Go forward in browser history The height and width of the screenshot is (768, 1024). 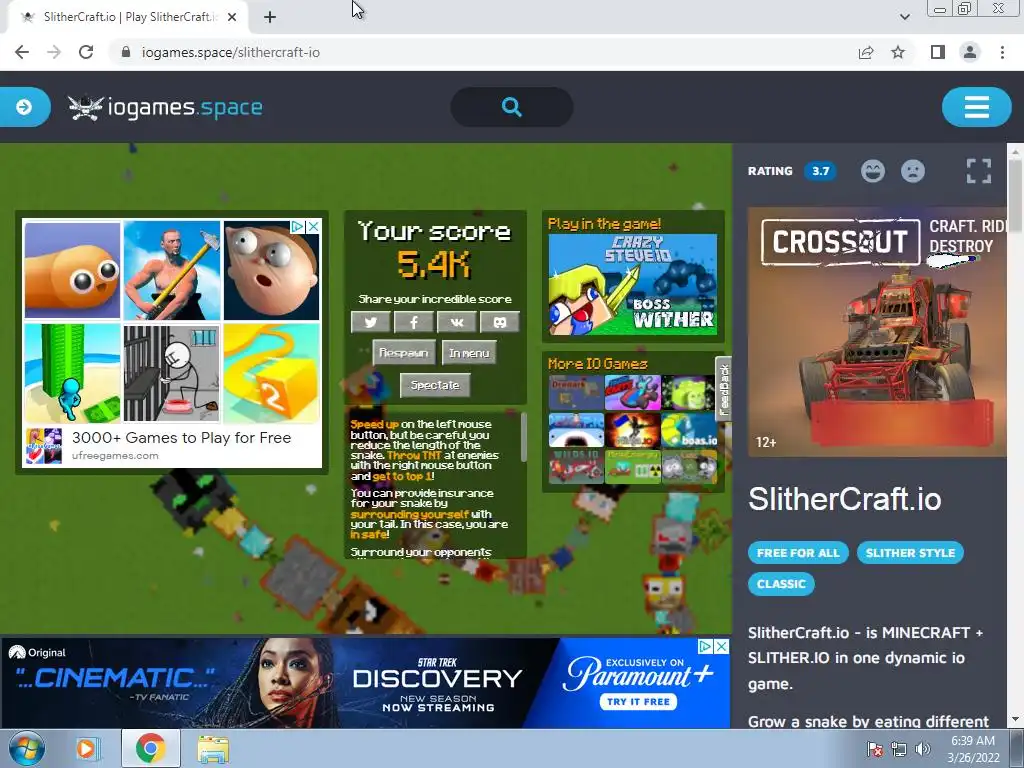(54, 52)
